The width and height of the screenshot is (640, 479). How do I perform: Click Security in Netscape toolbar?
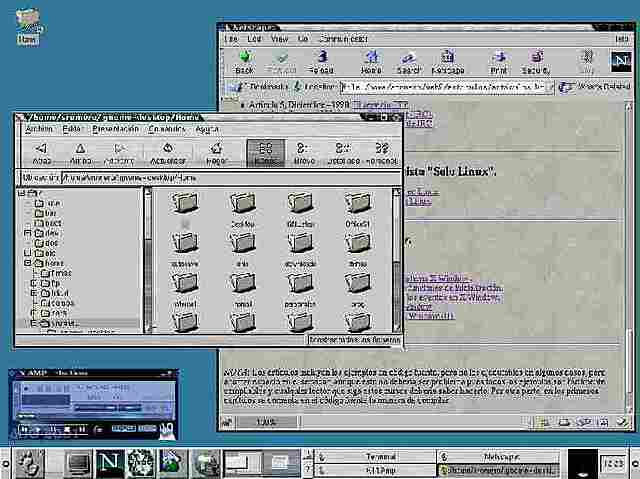pyautogui.click(x=536, y=62)
